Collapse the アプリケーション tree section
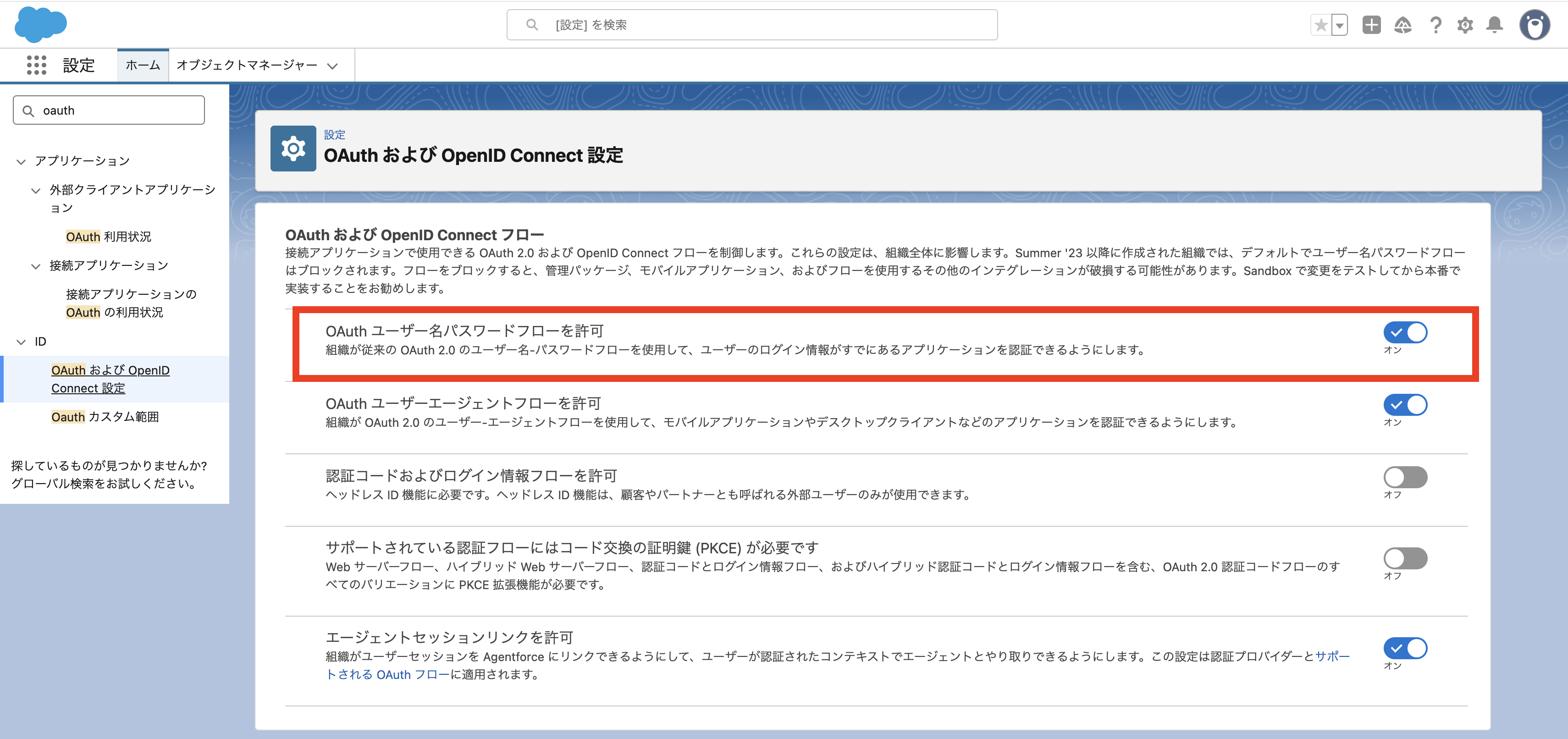The width and height of the screenshot is (1568, 739). click(x=21, y=161)
